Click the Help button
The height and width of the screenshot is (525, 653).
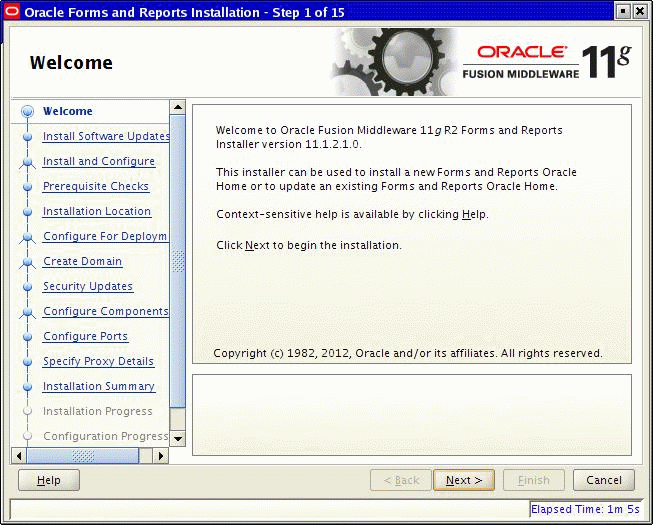49,480
